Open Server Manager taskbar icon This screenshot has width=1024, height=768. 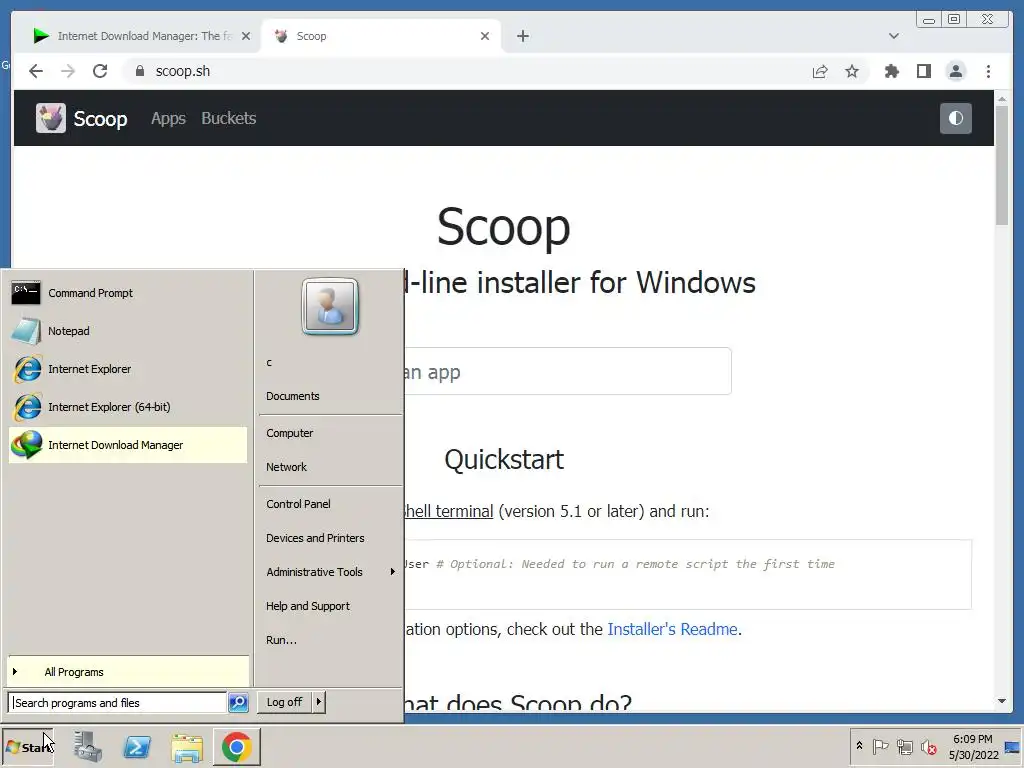[x=88, y=746]
